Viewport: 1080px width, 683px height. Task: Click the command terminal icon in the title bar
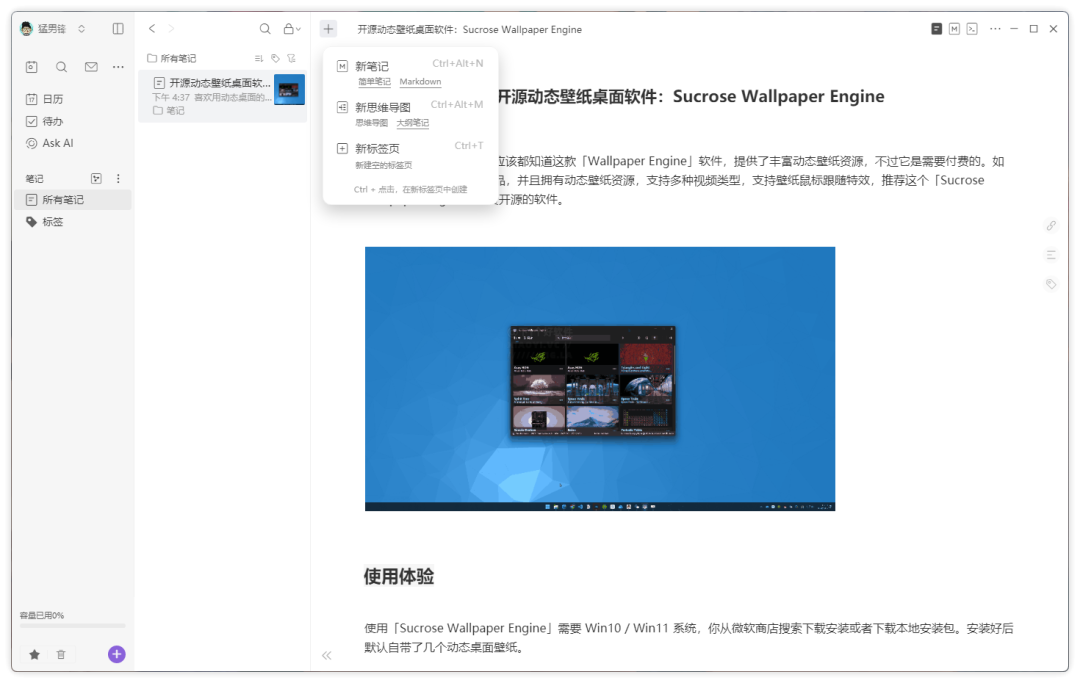pyautogui.click(x=972, y=29)
